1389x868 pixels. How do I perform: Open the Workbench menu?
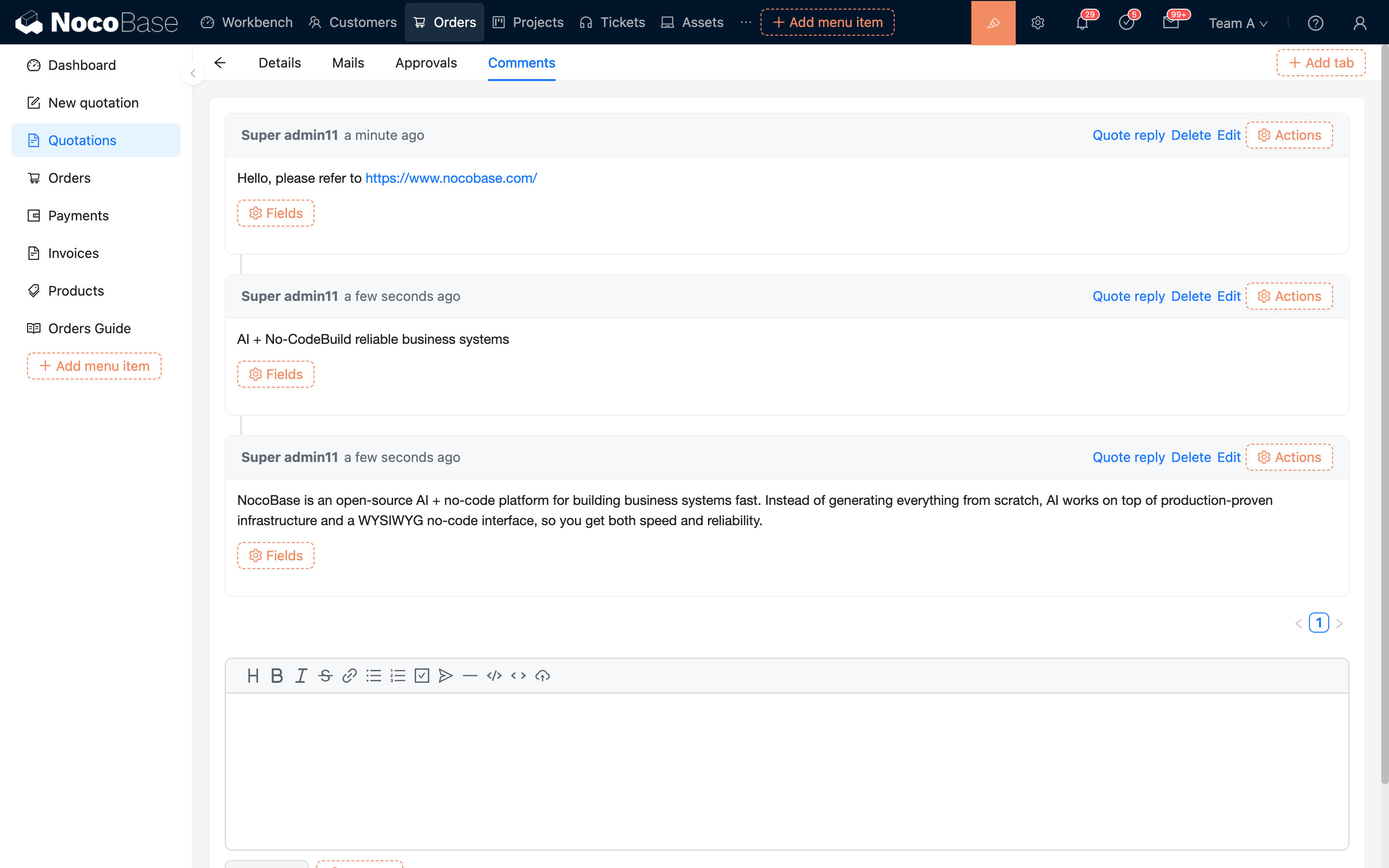point(247,22)
